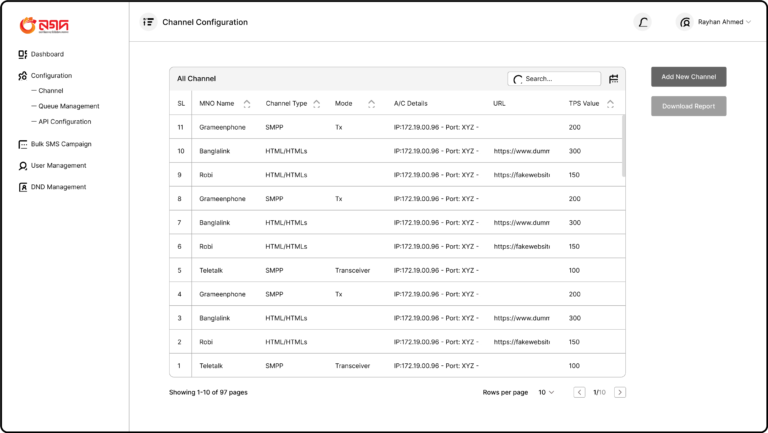768x433 pixels.
Task: Click the fakewebsite URL in row 9
Action: (x=522, y=175)
